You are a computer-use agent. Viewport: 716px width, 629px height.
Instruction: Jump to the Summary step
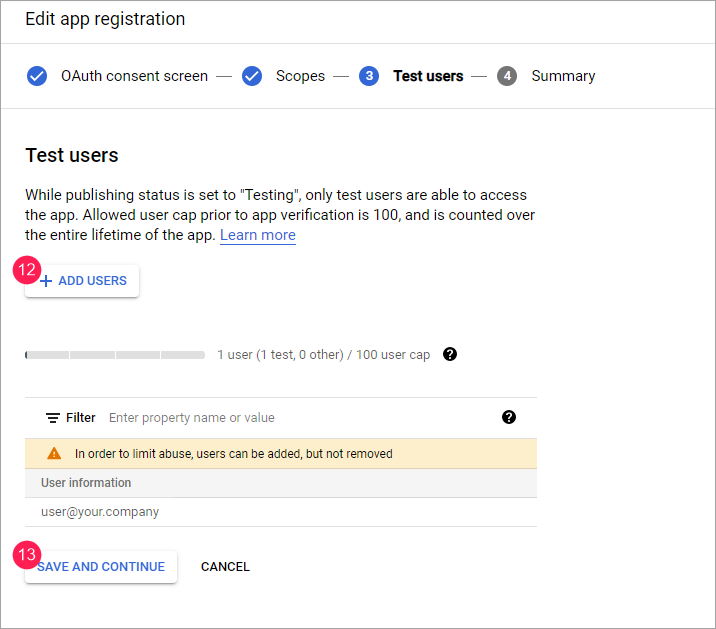[x=563, y=76]
